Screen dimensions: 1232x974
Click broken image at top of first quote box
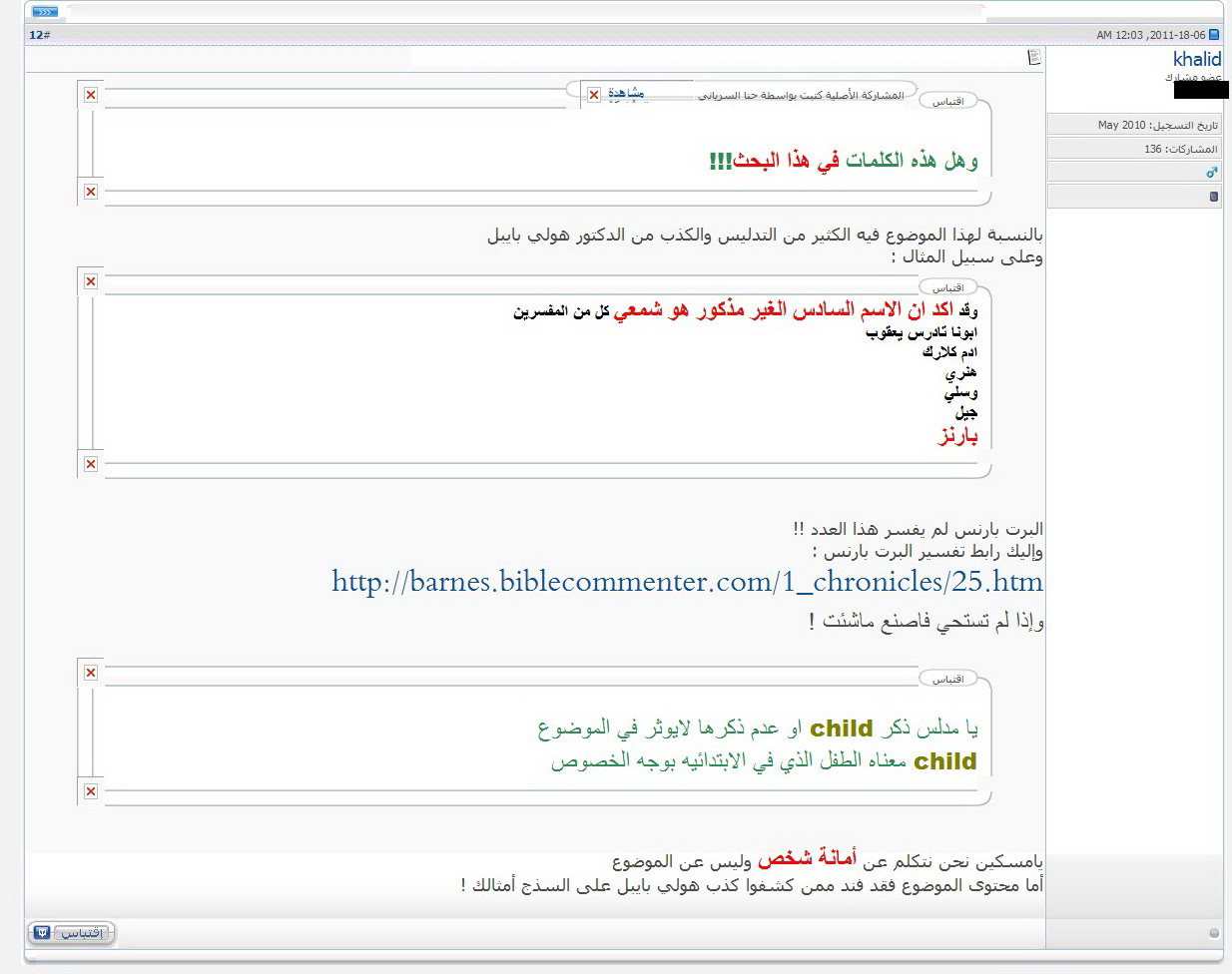point(91,95)
